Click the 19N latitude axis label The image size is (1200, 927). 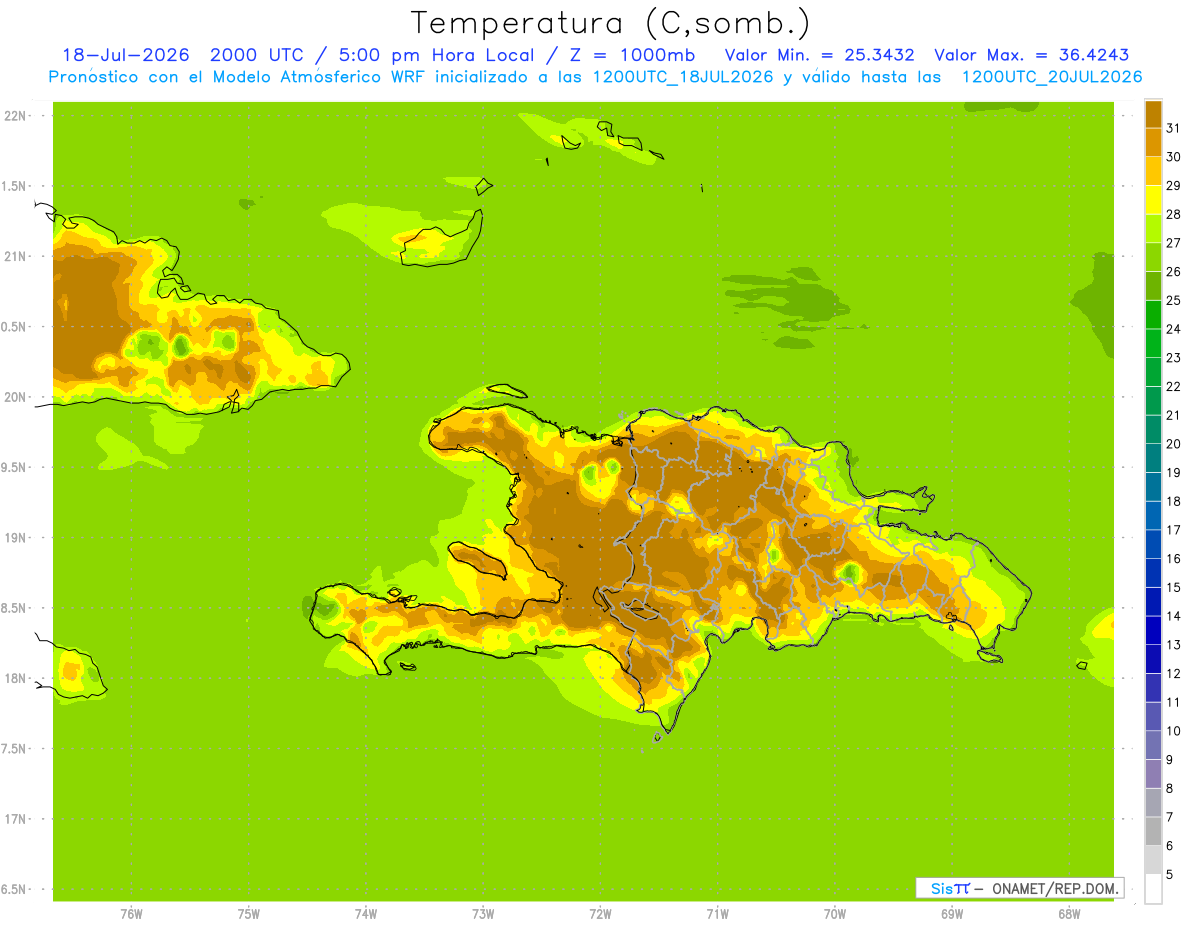pyautogui.click(x=17, y=538)
